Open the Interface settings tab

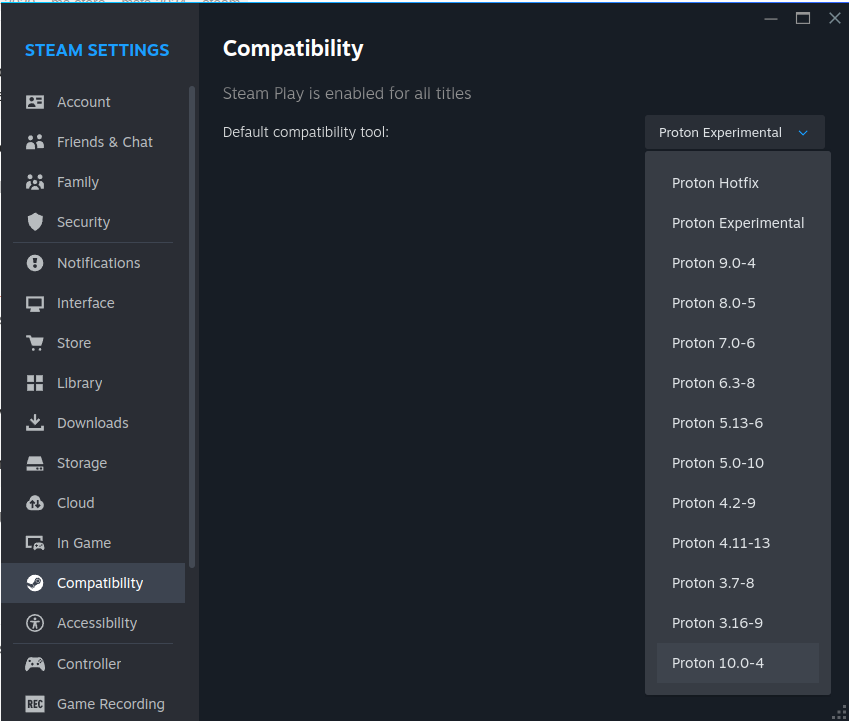click(86, 303)
